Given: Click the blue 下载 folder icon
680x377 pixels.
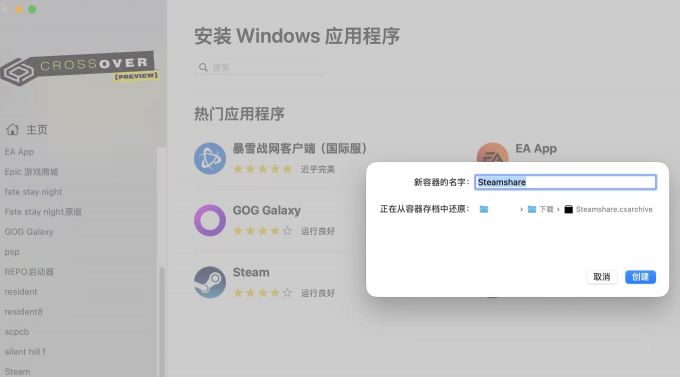Looking at the screenshot, I should (532, 210).
